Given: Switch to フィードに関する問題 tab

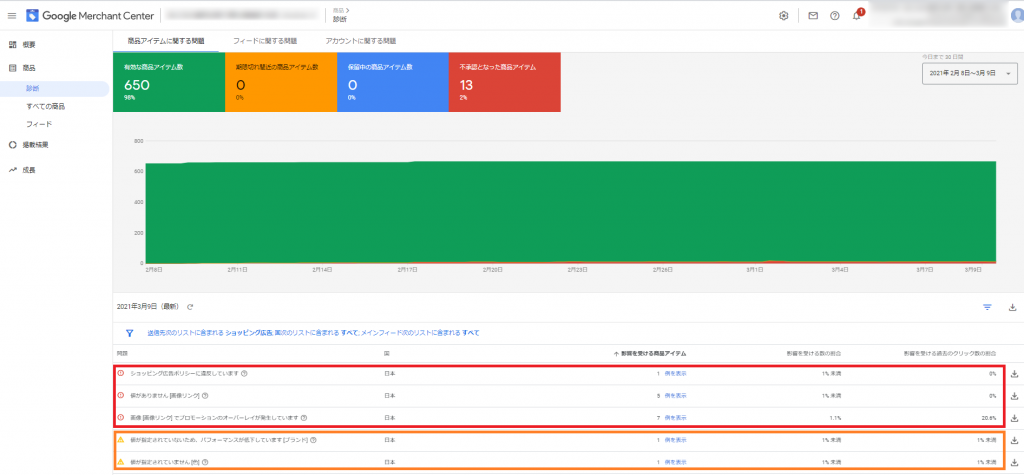Looking at the screenshot, I should click(x=264, y=41).
